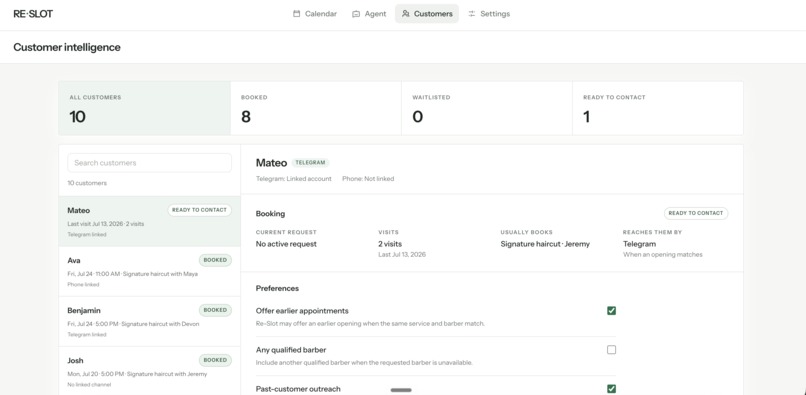Click 'When an opening matches' text
This screenshot has width=806, height=395.
click(x=663, y=255)
